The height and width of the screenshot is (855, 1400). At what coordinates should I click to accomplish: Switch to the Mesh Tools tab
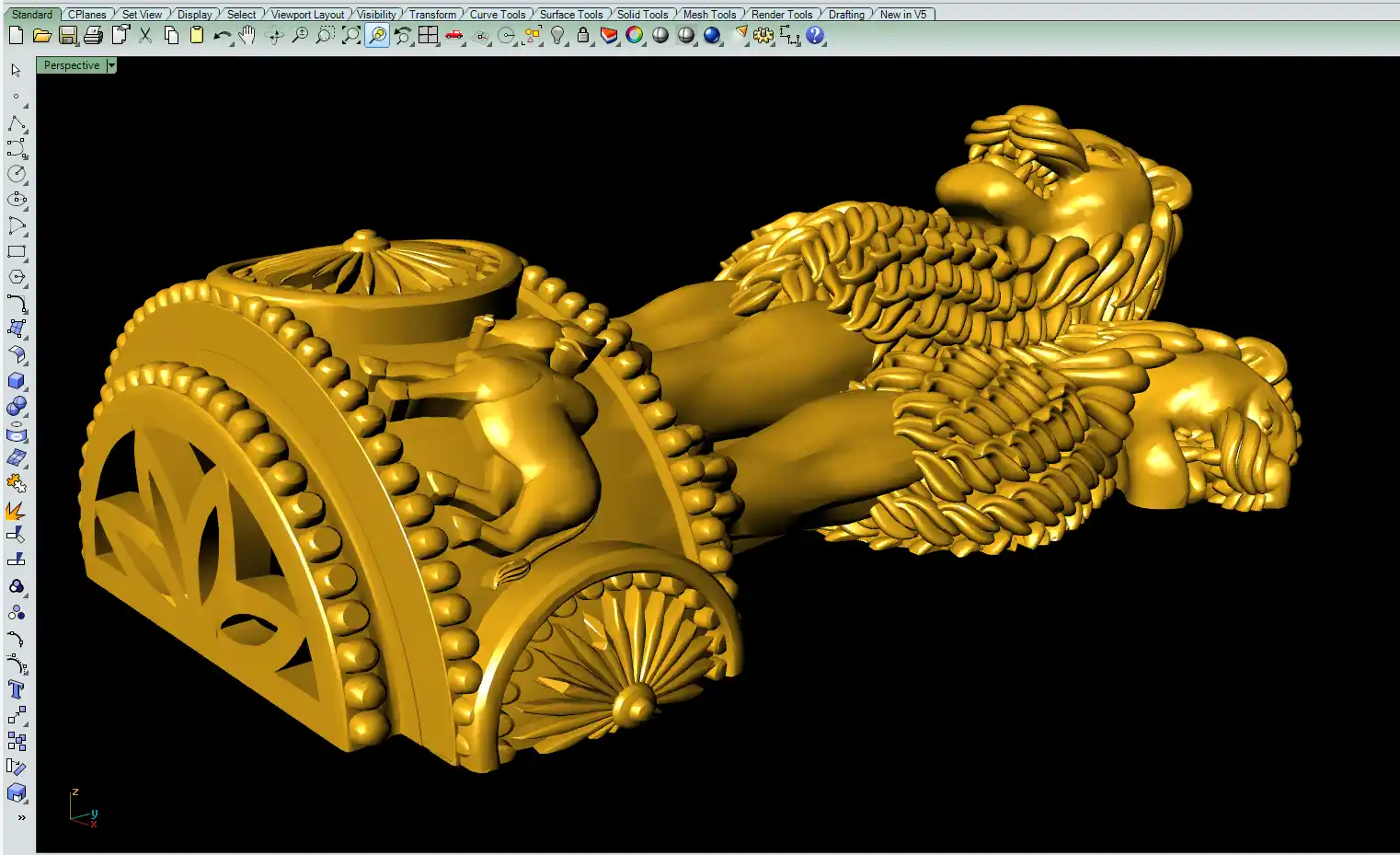tap(709, 15)
